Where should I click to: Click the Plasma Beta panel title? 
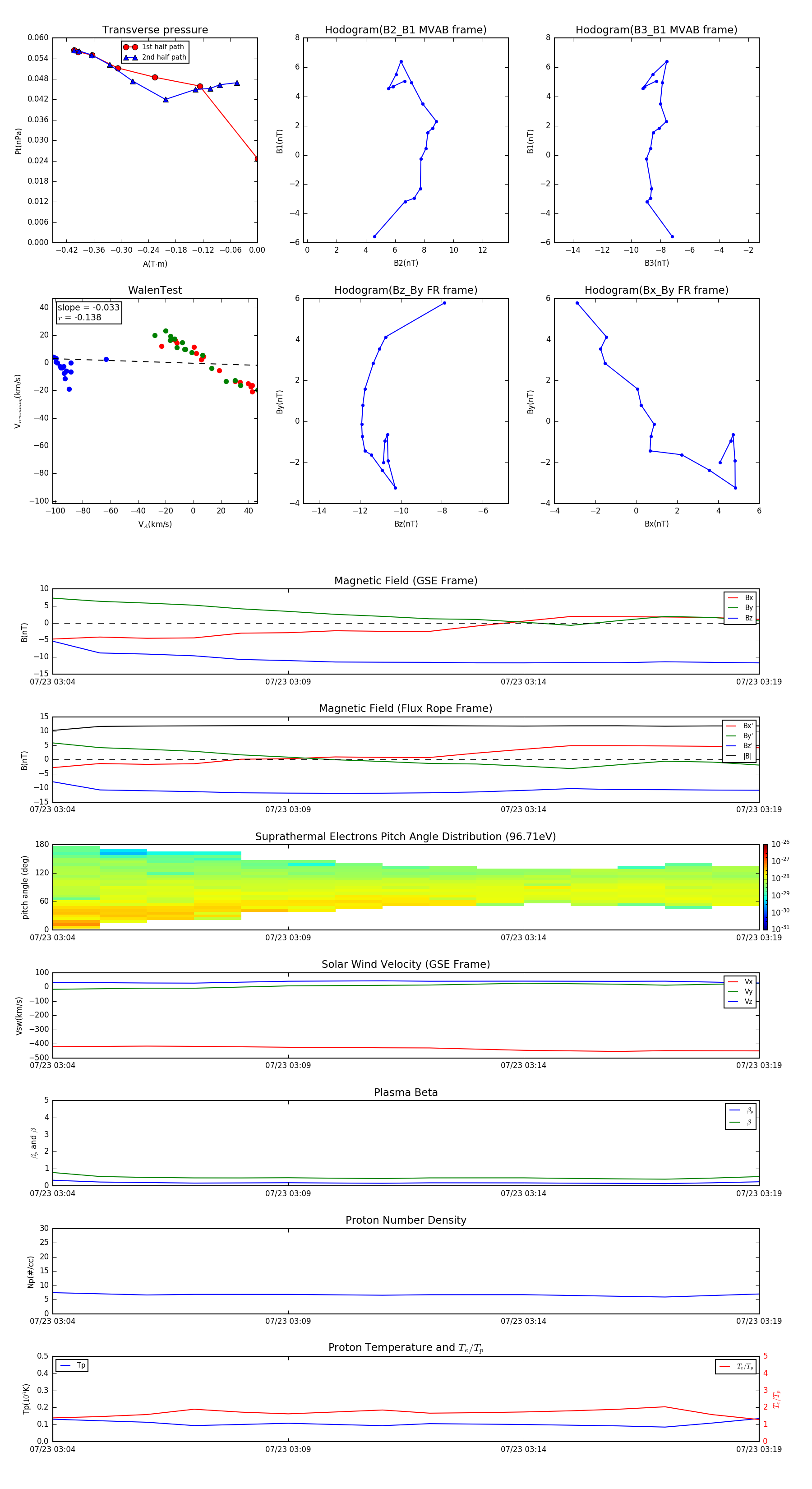[406, 1092]
